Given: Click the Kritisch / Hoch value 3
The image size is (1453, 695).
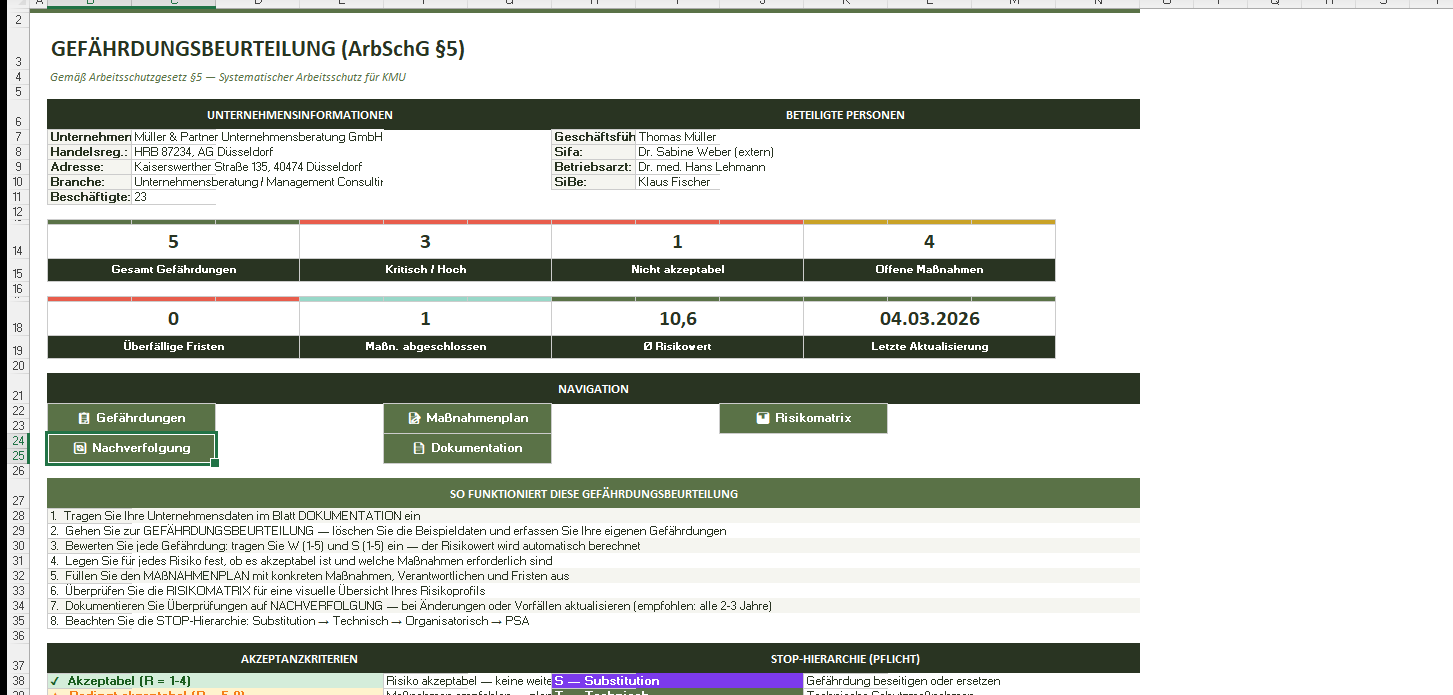Looking at the screenshot, I should coord(425,241).
